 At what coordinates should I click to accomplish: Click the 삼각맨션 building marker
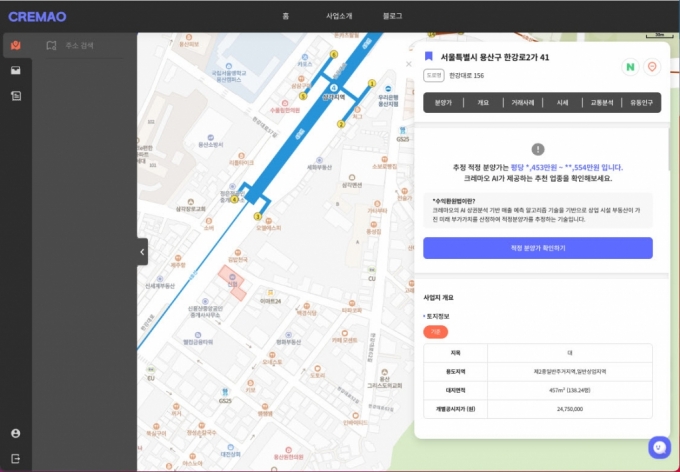pyautogui.click(x=352, y=177)
